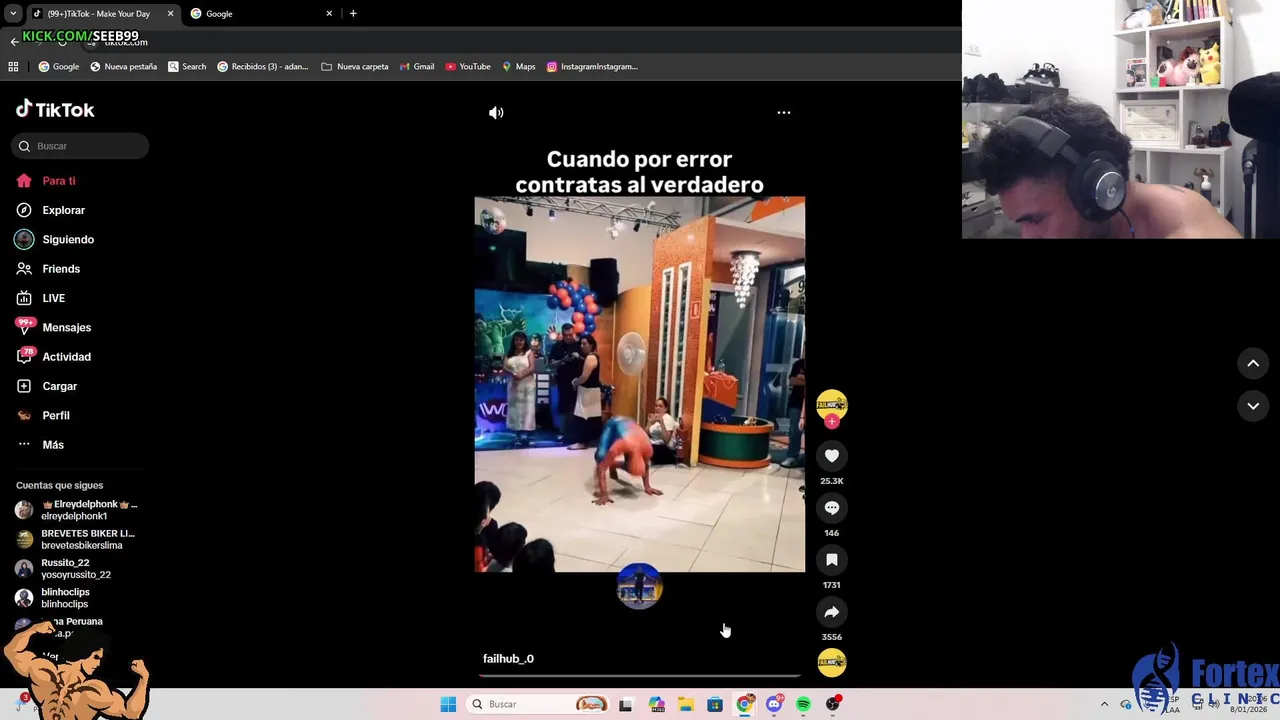Click the TikTok logo
Image resolution: width=1280 pixels, height=720 pixels.
[x=56, y=109]
